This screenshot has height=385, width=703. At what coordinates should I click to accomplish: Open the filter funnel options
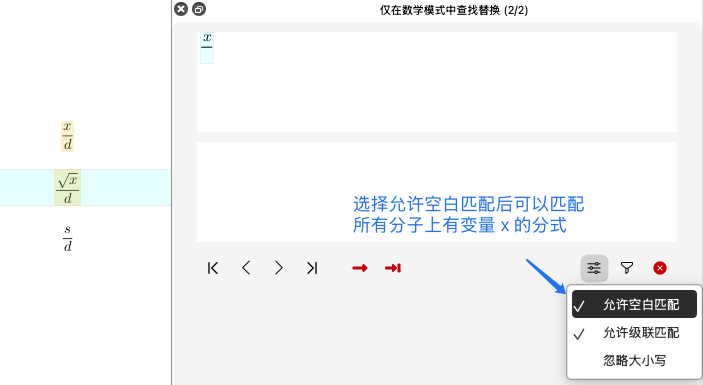pyautogui.click(x=627, y=268)
